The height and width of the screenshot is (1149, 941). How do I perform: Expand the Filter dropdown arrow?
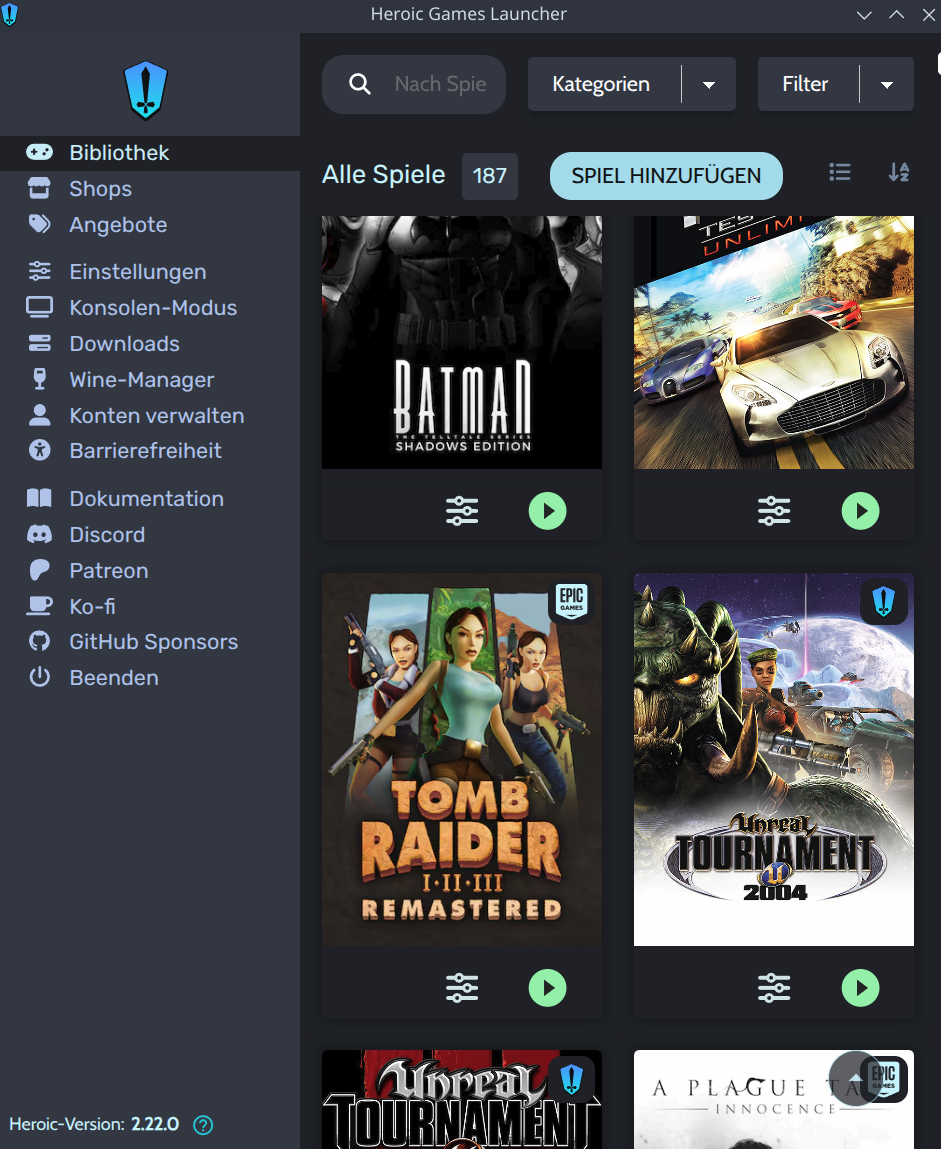click(x=887, y=85)
